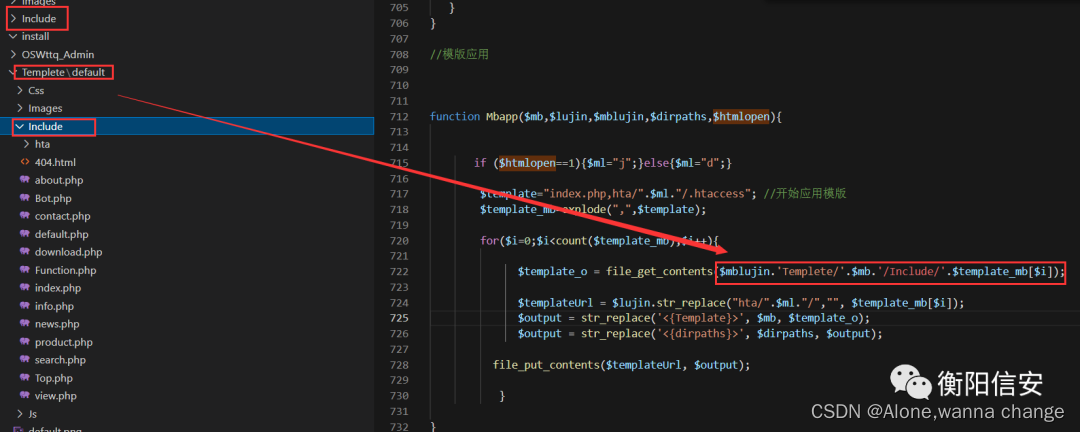
Task: Collapse the install folder chevron
Action: pyautogui.click(x=13, y=37)
